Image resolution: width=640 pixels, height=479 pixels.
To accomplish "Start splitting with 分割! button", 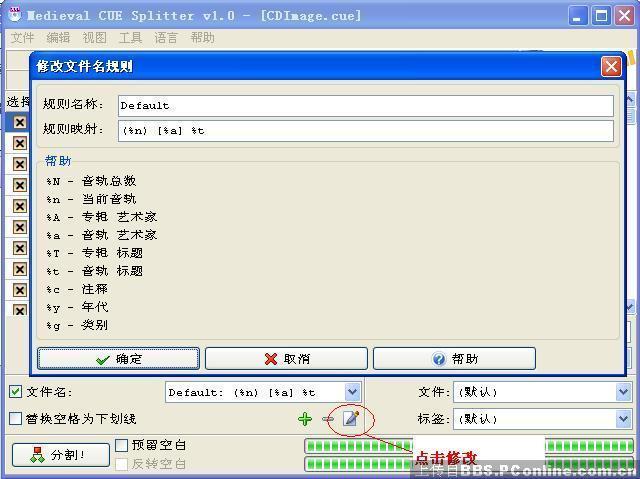I will (61, 455).
